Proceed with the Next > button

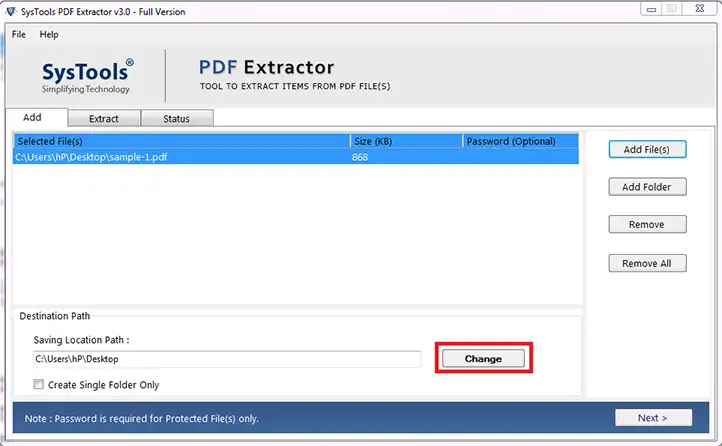(x=653, y=418)
